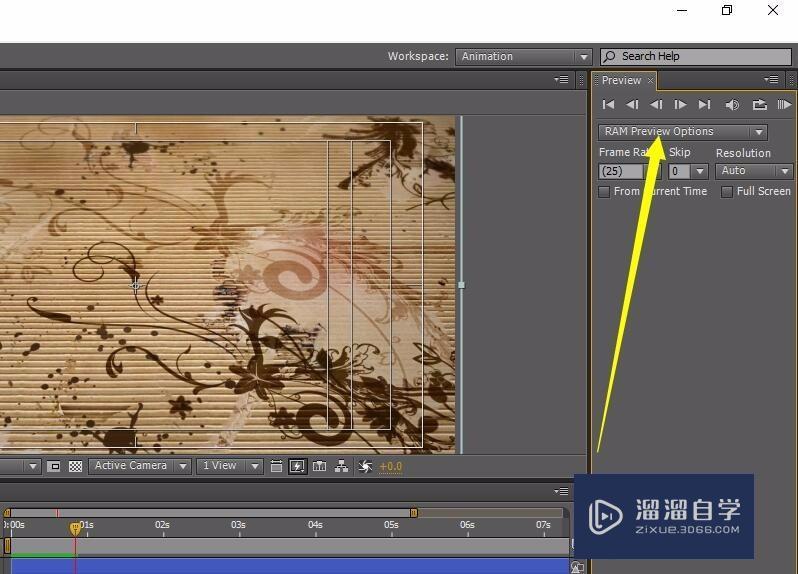Image resolution: width=798 pixels, height=574 pixels.
Task: Select the Preview panel tab
Action: click(x=621, y=80)
